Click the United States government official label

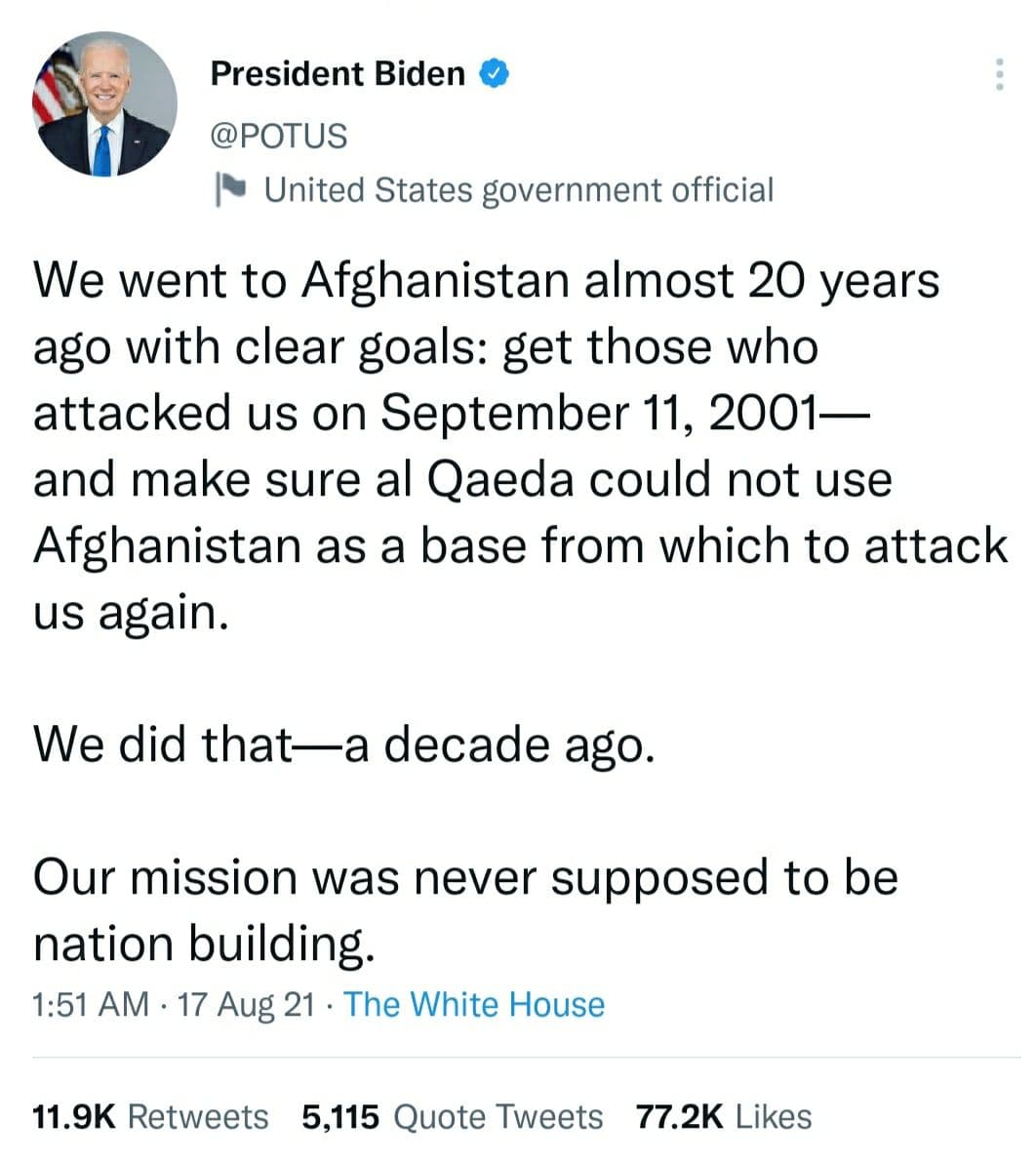click(519, 189)
